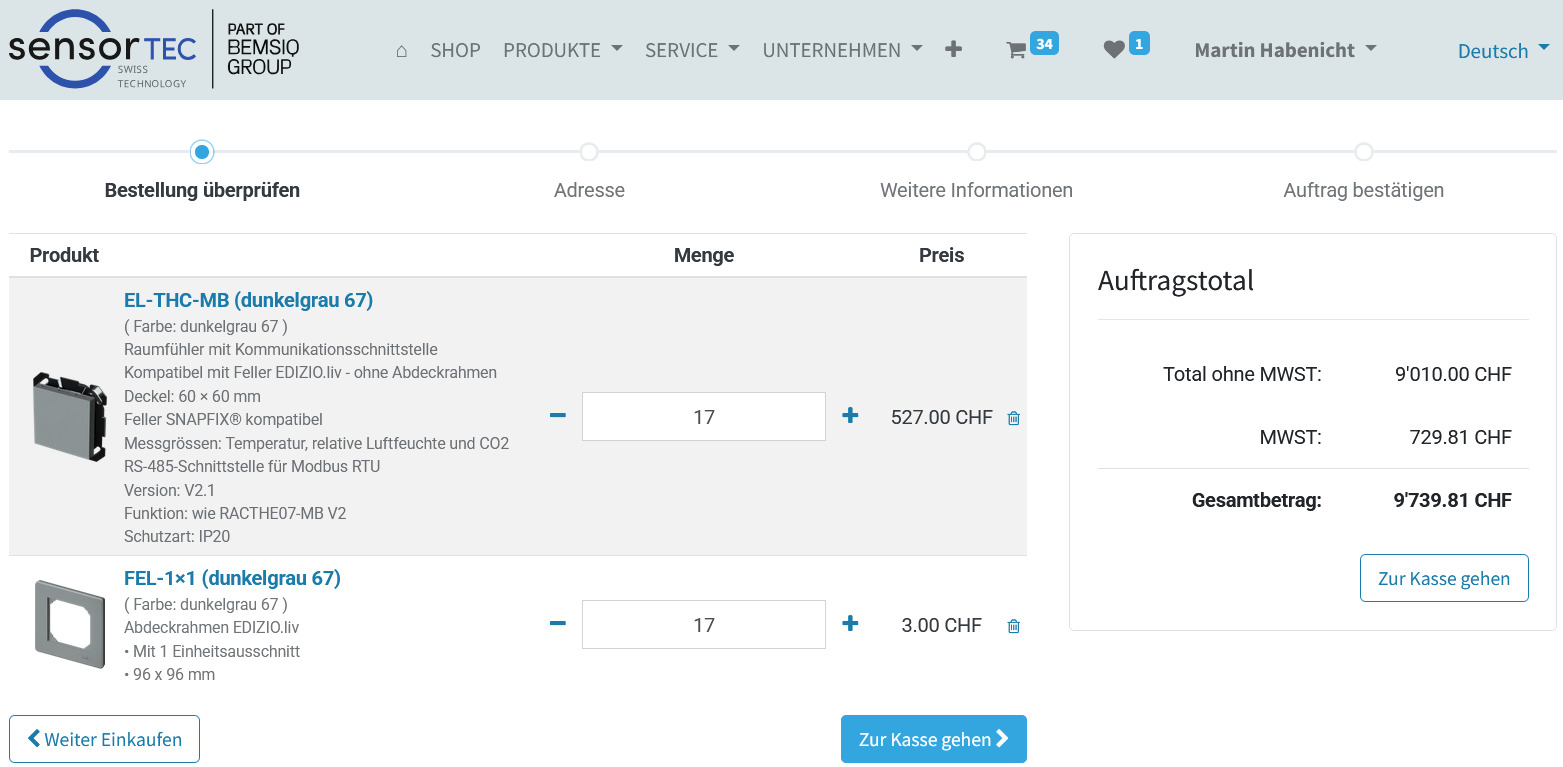This screenshot has width=1563, height=767.
Task: Click the 3.00 CHF price
Action: [941, 625]
